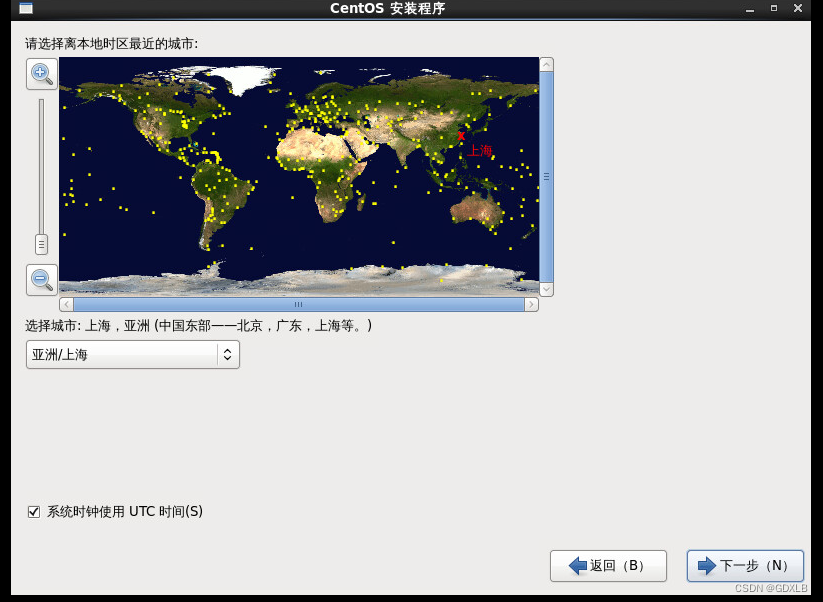Click the zoom out magnifier icon
This screenshot has height=602, width=823.
(42, 280)
